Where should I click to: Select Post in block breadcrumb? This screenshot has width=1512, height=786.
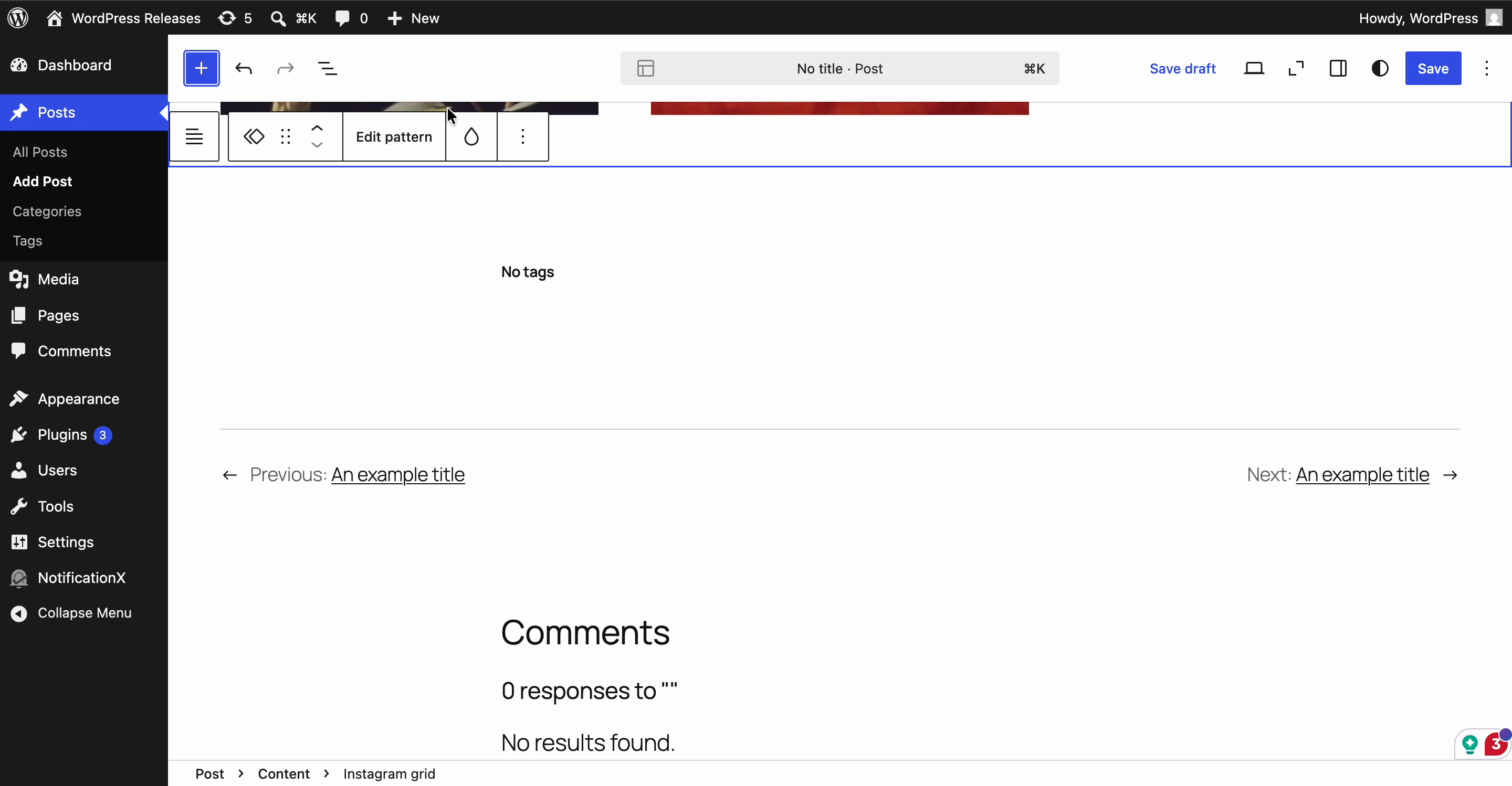pos(209,774)
